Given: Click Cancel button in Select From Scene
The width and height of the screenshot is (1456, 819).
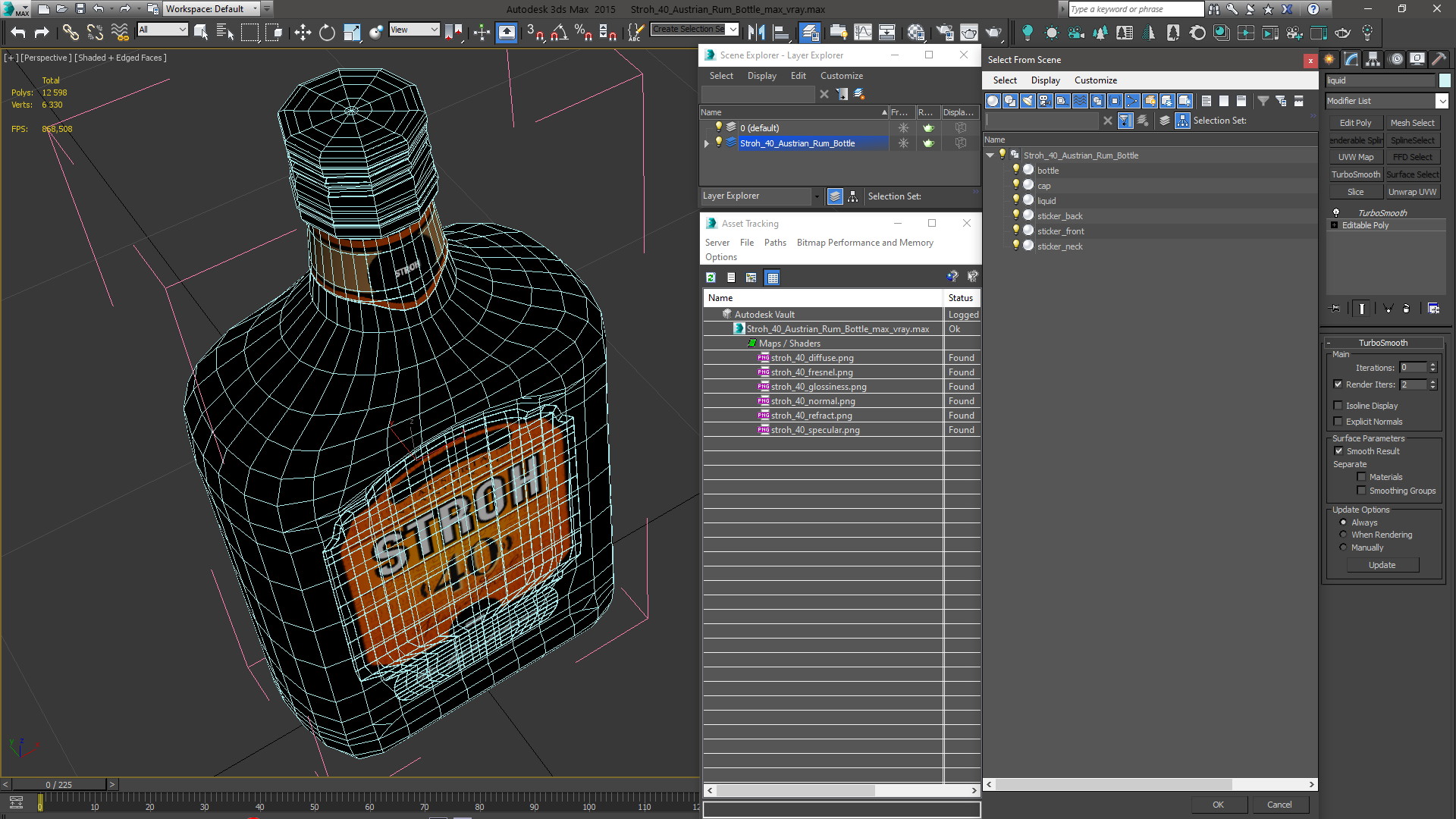Looking at the screenshot, I should pos(1279,805).
